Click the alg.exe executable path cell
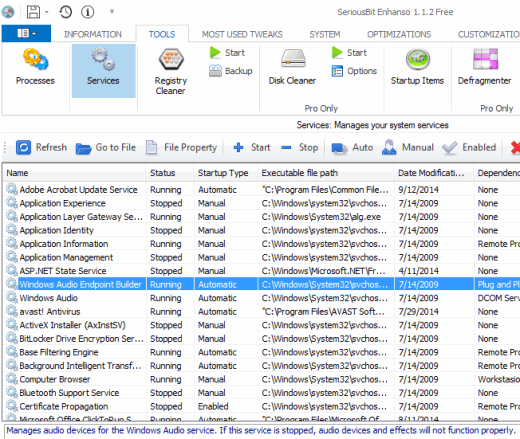This screenshot has height=439, width=520. coord(321,217)
